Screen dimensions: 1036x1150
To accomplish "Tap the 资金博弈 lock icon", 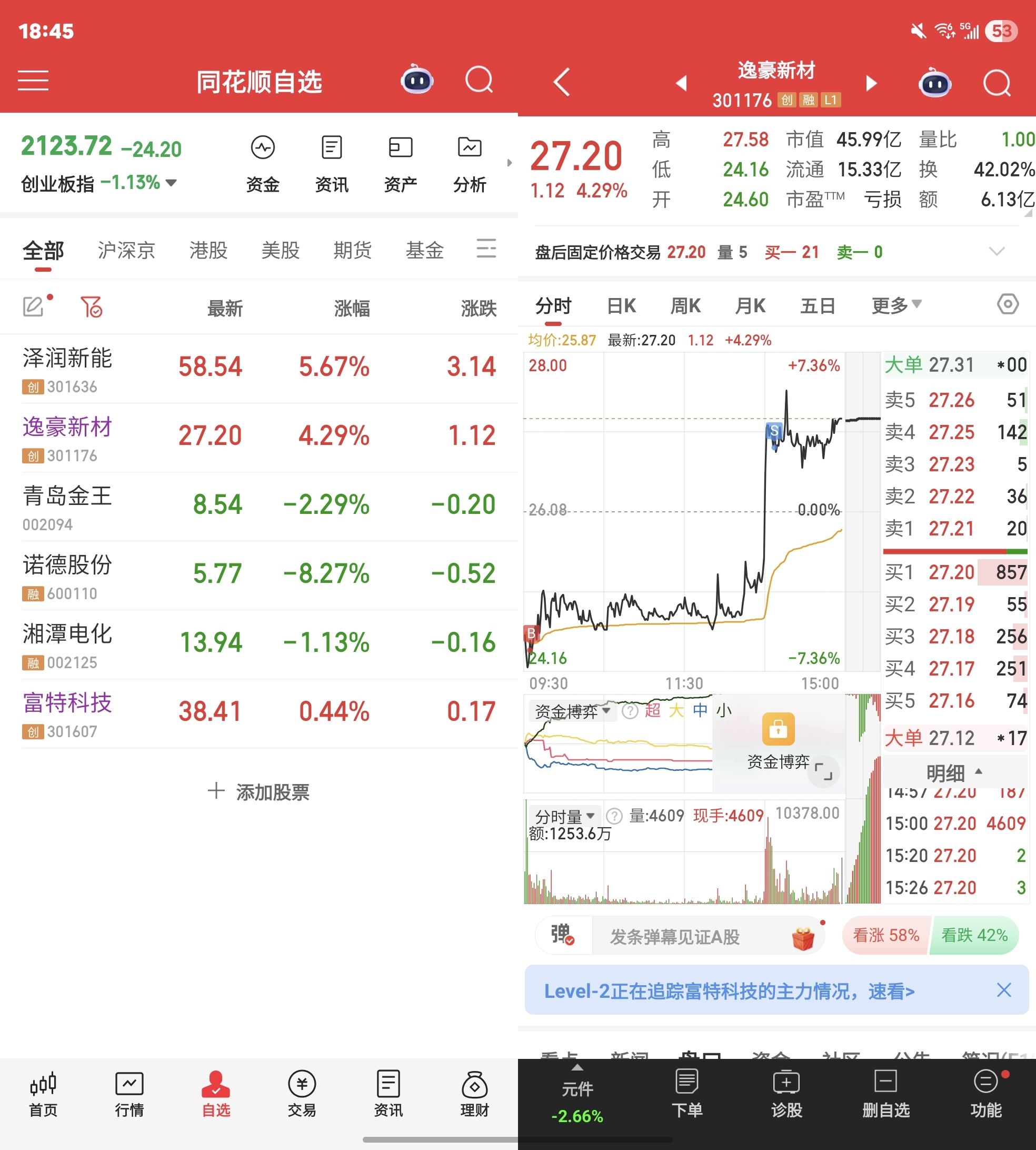I will pos(778,729).
